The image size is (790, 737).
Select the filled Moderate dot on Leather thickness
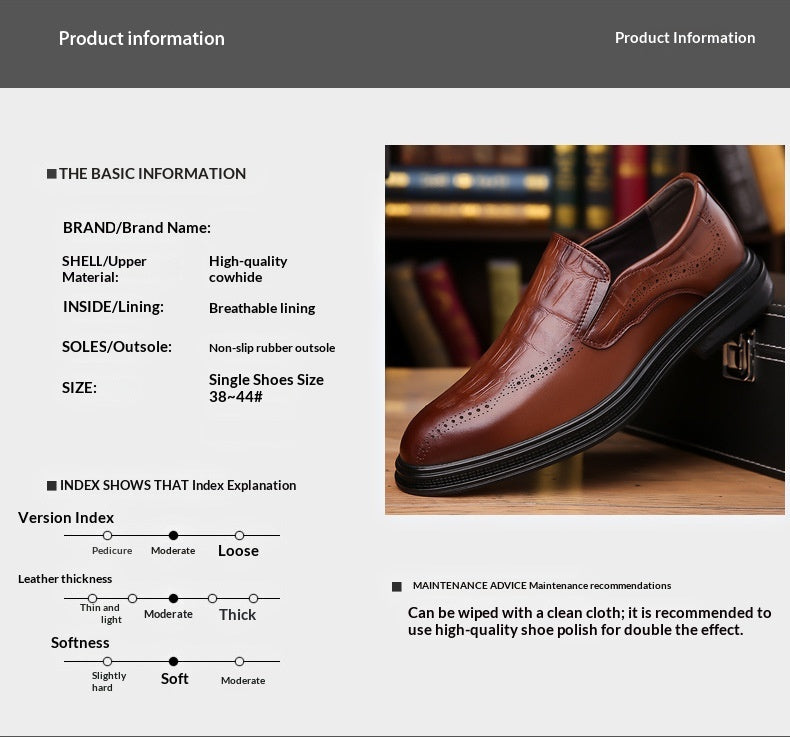click(173, 598)
